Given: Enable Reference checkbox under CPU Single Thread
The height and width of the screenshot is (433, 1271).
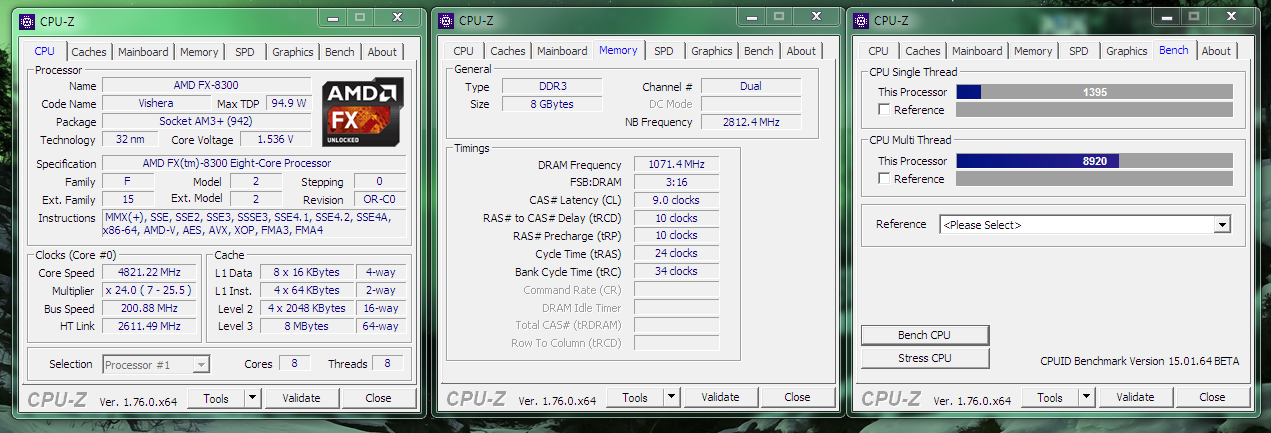Looking at the screenshot, I should tap(884, 110).
